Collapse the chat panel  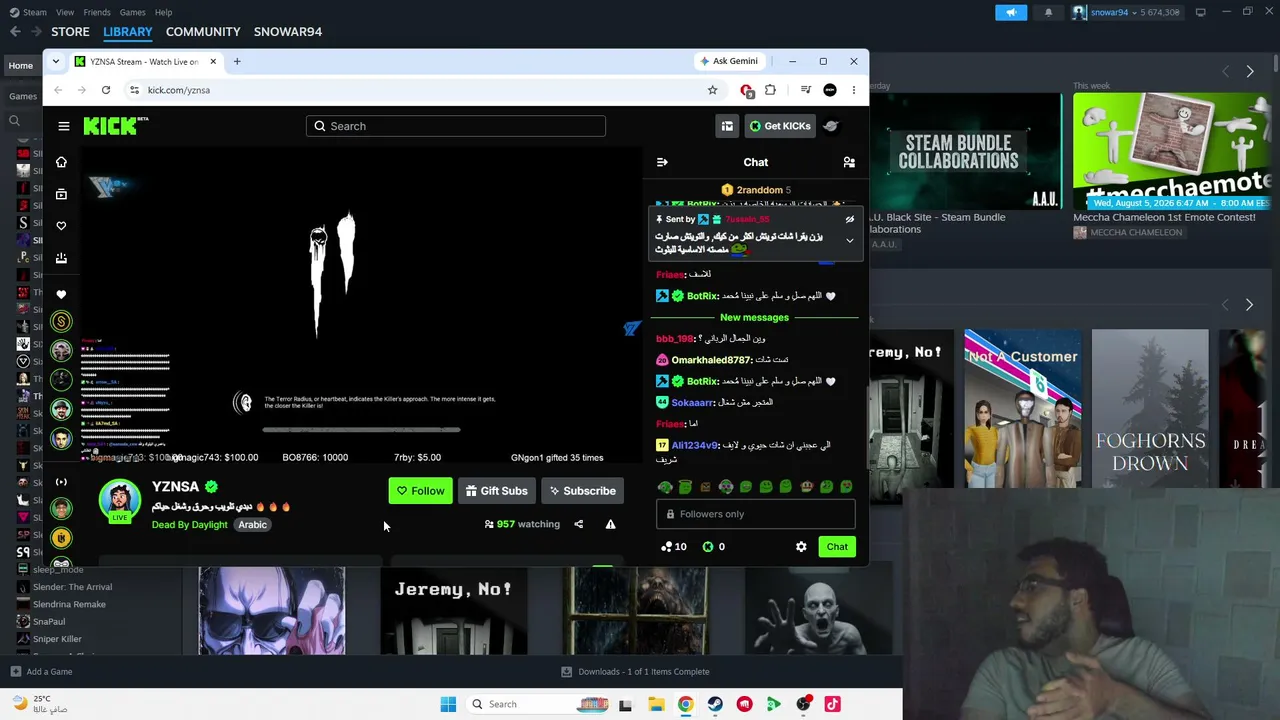pos(662,162)
